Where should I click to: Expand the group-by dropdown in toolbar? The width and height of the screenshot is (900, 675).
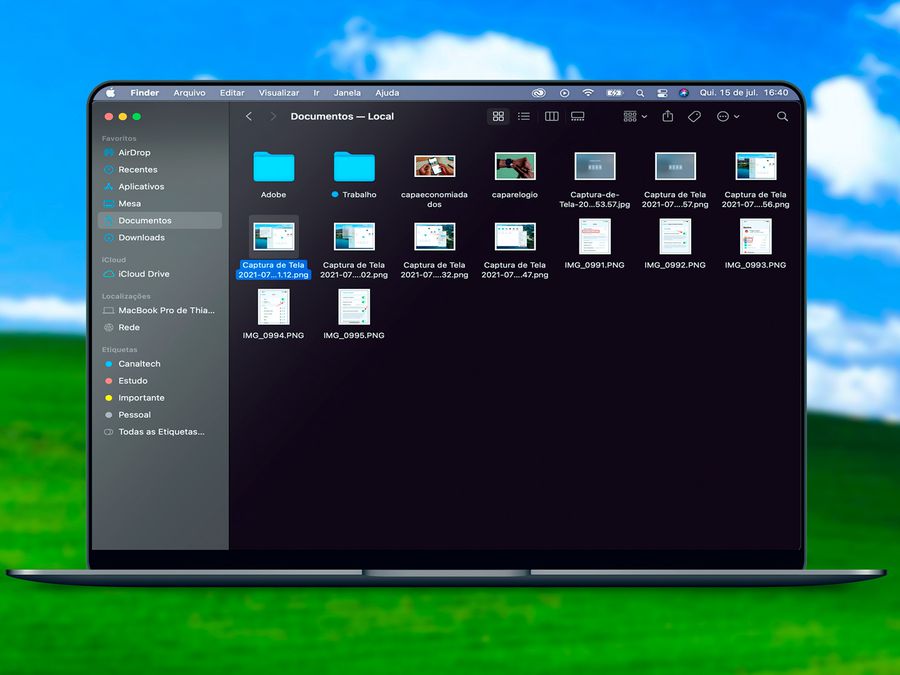pos(635,117)
